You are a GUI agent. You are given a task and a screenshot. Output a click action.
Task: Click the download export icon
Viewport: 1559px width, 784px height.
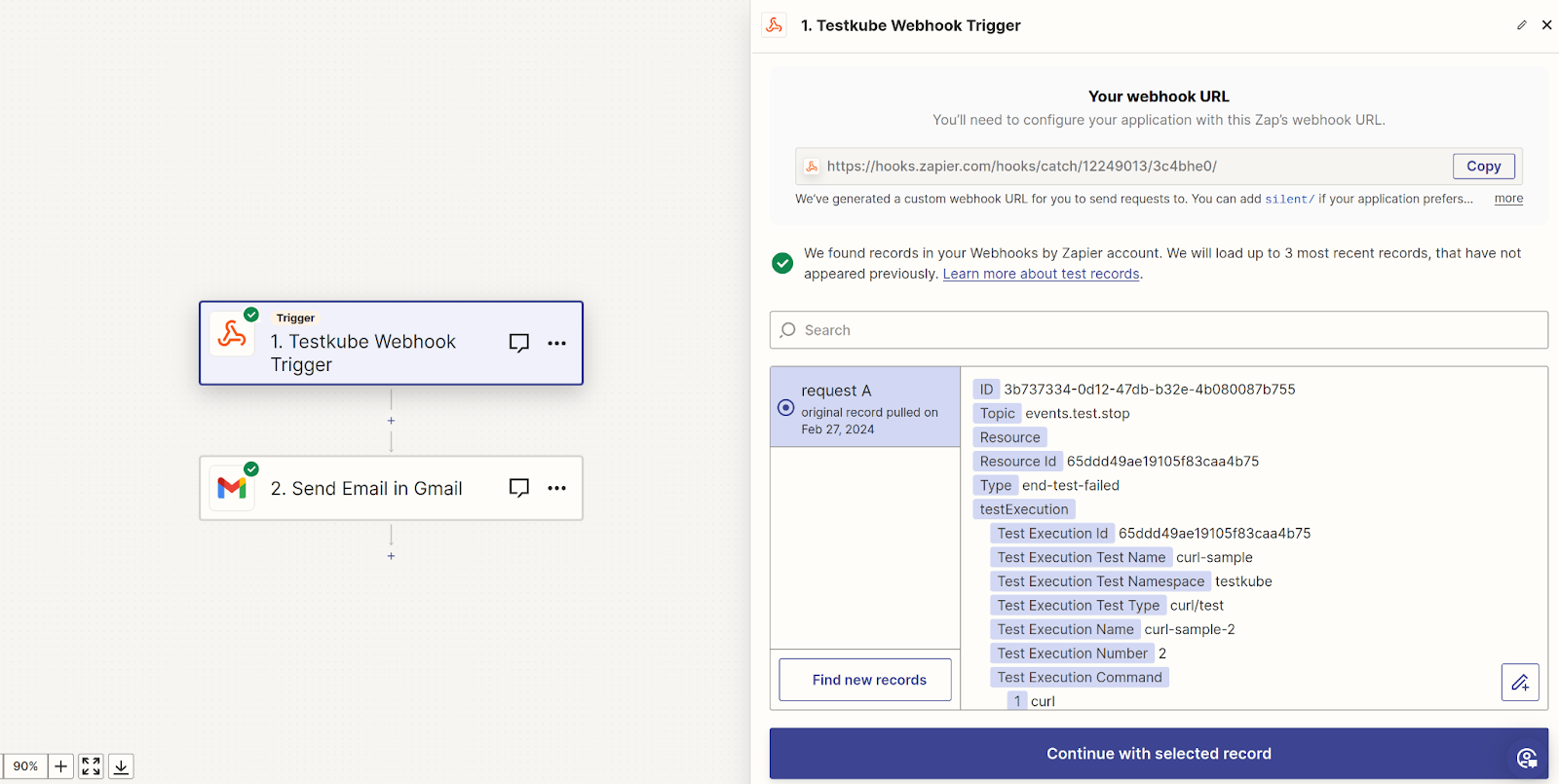[x=121, y=766]
